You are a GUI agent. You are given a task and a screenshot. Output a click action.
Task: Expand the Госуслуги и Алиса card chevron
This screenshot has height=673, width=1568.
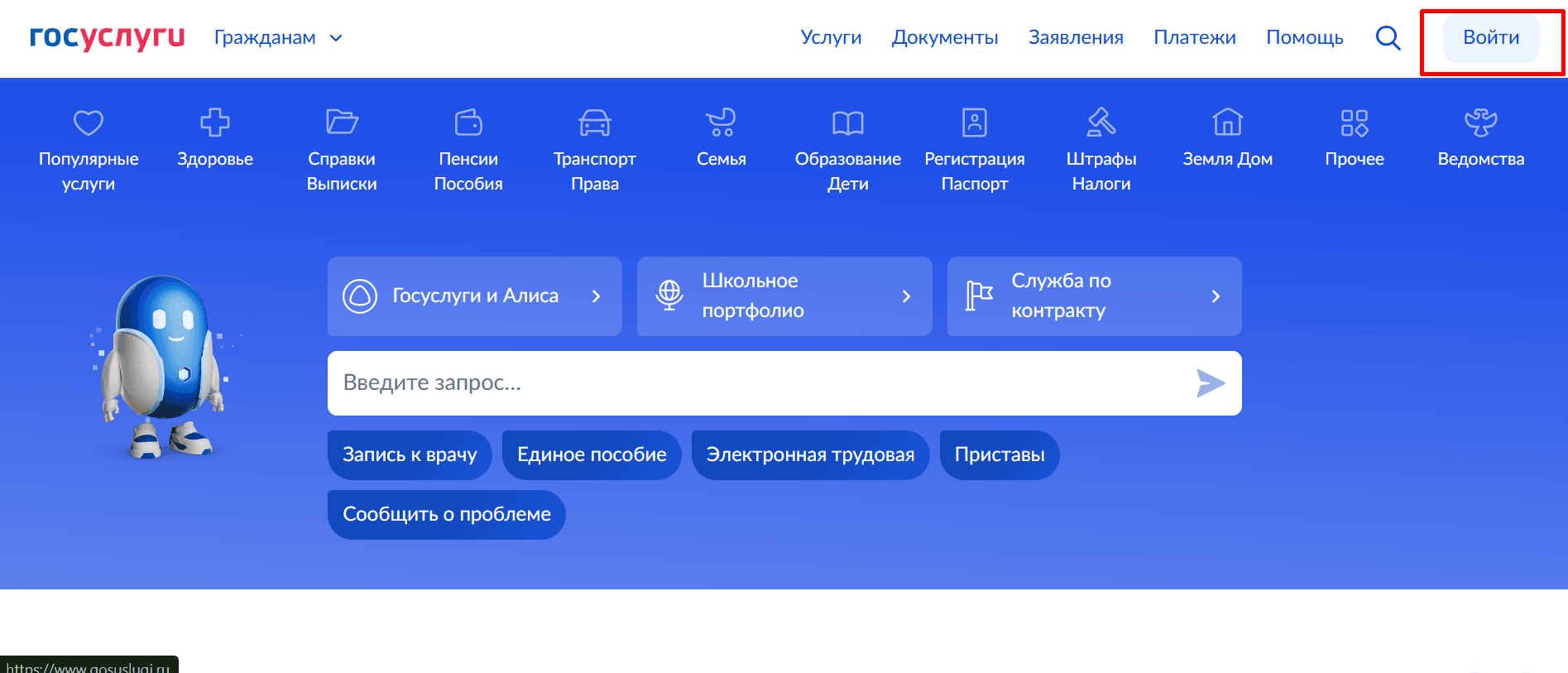coord(596,296)
